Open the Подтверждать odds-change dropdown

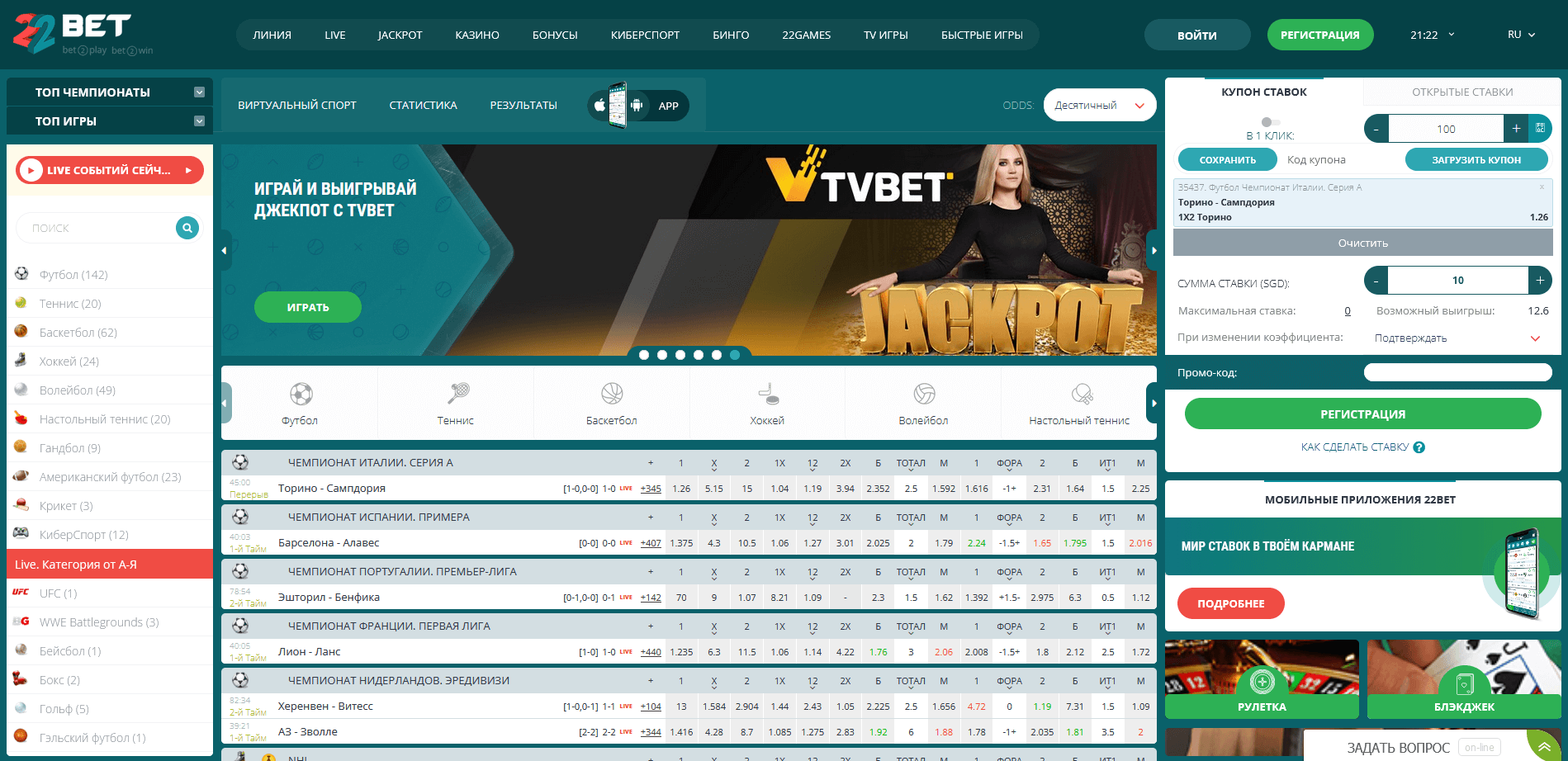pos(1457,338)
